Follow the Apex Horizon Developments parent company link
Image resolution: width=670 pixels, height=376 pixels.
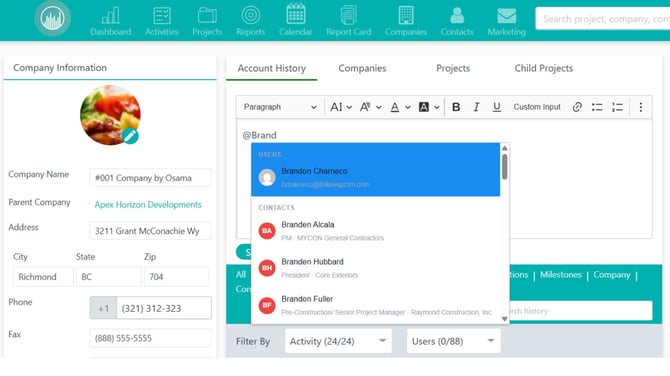pos(148,205)
